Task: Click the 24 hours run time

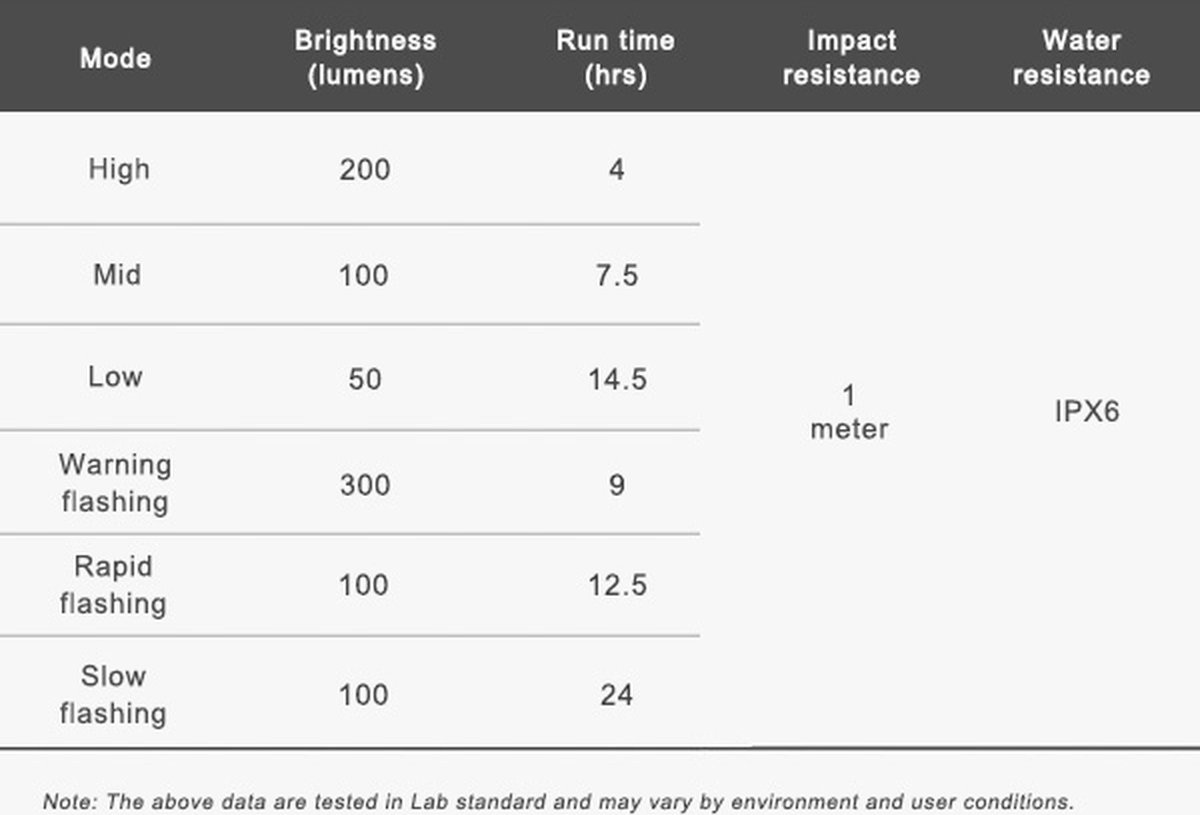Action: [616, 695]
